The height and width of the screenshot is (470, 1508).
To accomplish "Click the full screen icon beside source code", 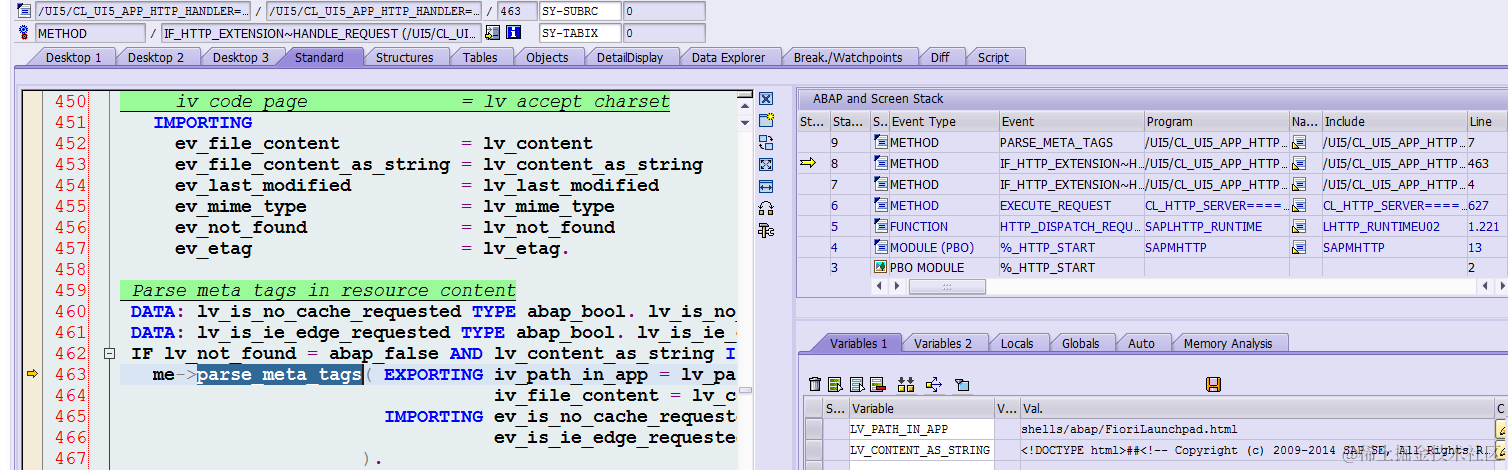I will [x=766, y=164].
